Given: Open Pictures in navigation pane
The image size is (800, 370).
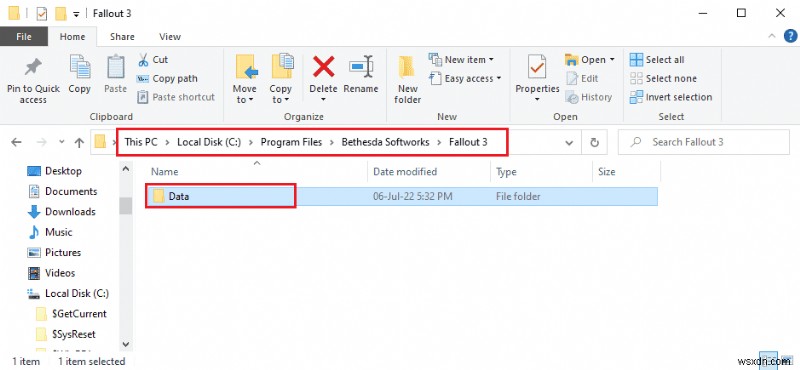Looking at the screenshot, I should 54,253.
